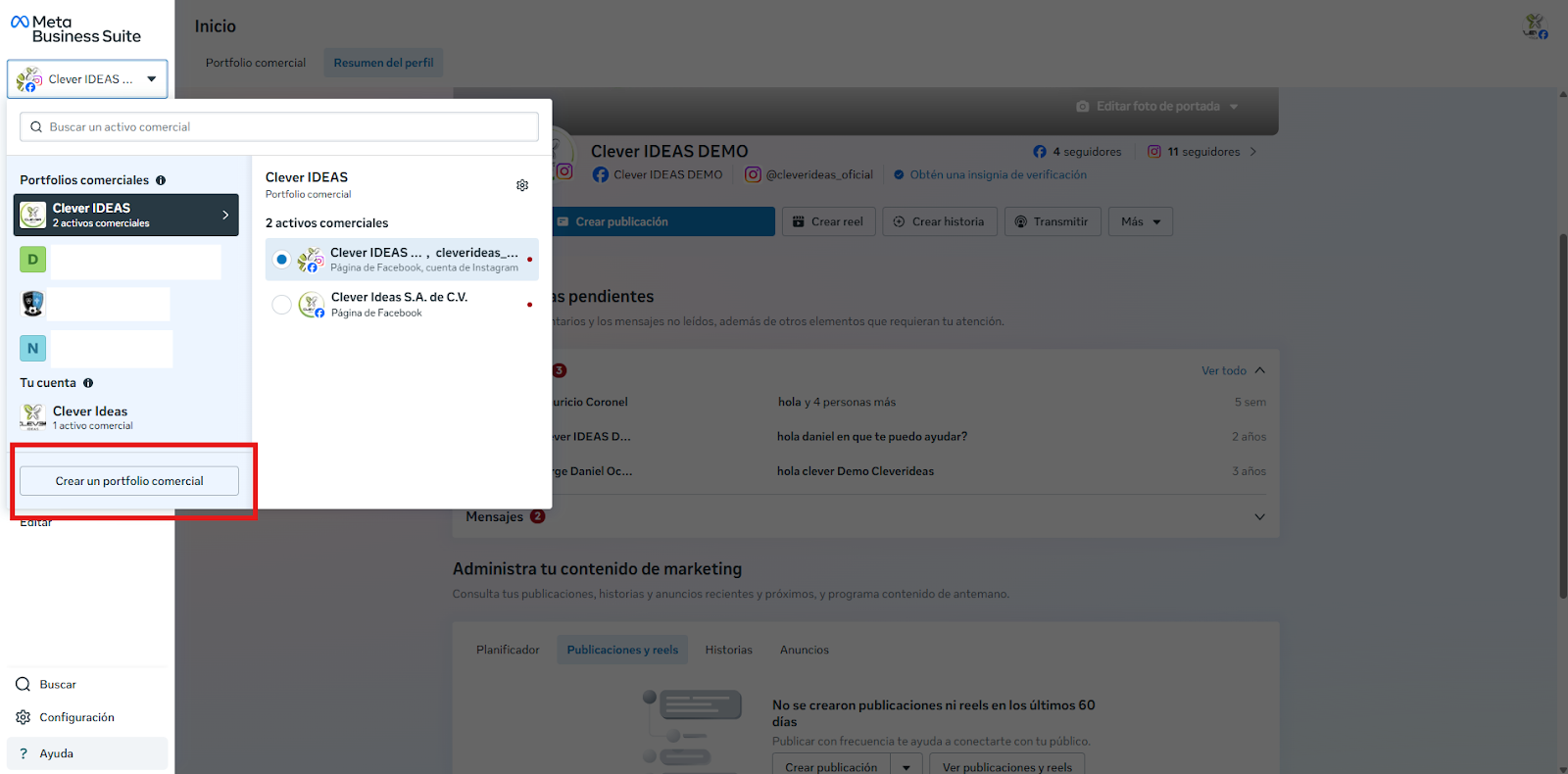Viewport: 1568px width, 774px height.
Task: Click the portfolio settings gear icon
Action: tap(522, 185)
